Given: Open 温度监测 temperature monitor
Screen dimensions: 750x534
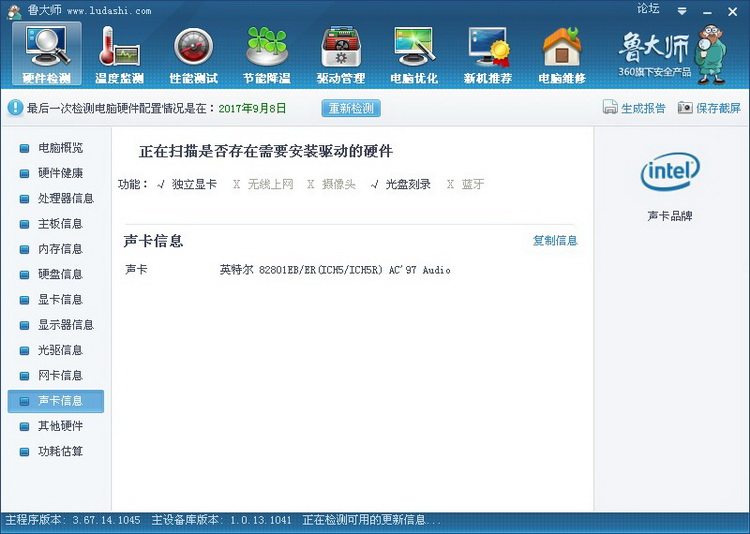Looking at the screenshot, I should [x=120, y=54].
